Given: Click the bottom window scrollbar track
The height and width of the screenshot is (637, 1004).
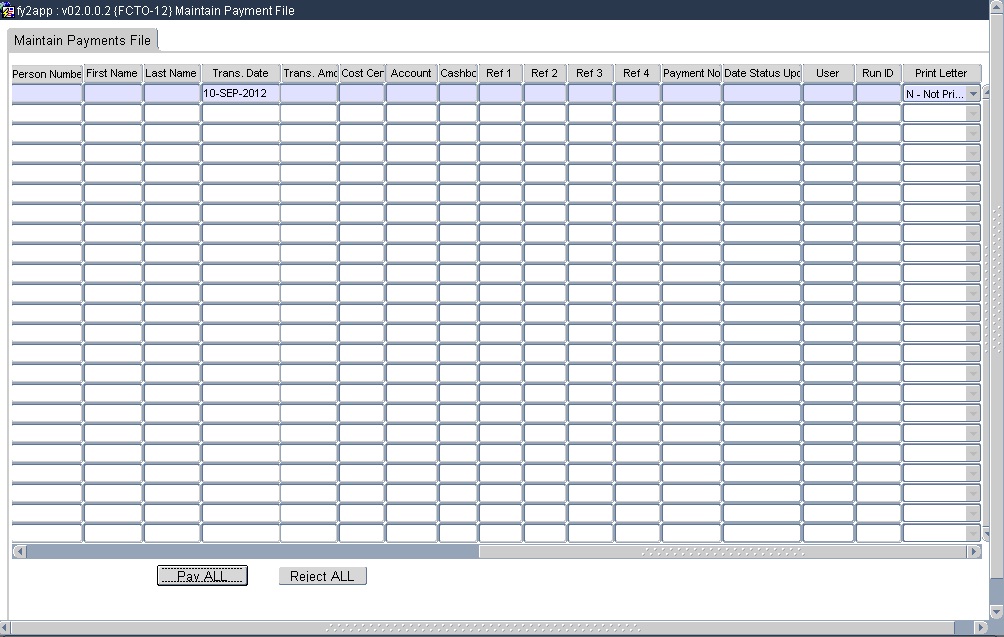Looking at the screenshot, I should click(500, 628).
